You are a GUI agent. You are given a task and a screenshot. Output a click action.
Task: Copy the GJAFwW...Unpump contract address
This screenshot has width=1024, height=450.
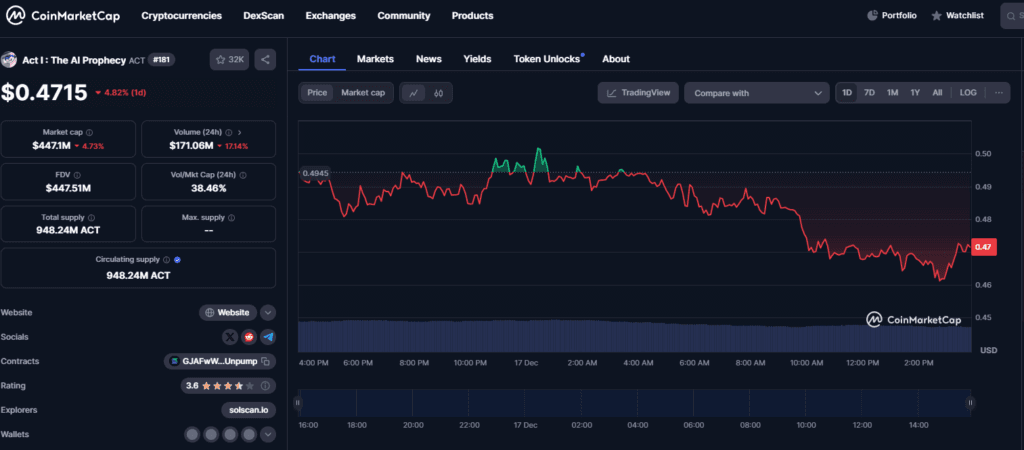265,361
